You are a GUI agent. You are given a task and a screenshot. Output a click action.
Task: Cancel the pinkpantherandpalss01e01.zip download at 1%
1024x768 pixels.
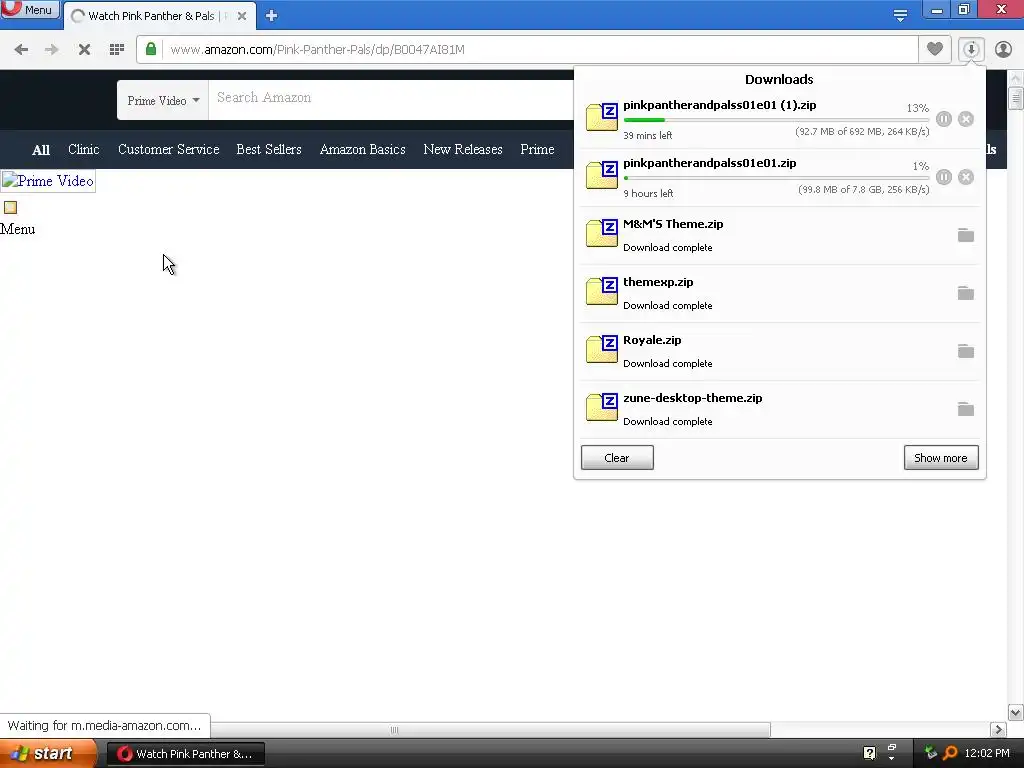(x=966, y=177)
